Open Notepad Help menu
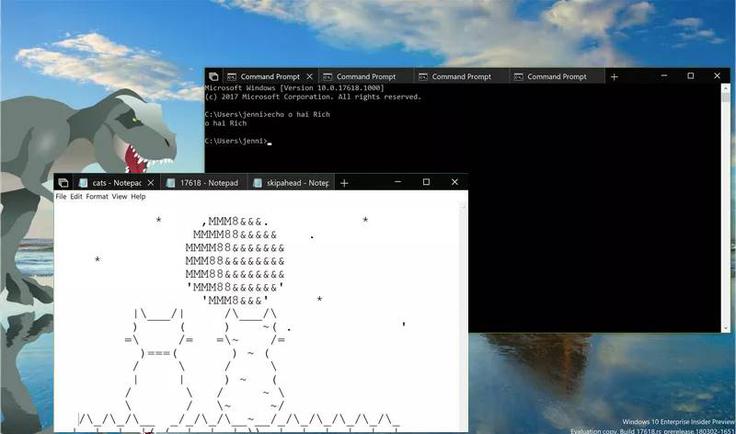 click(x=138, y=196)
